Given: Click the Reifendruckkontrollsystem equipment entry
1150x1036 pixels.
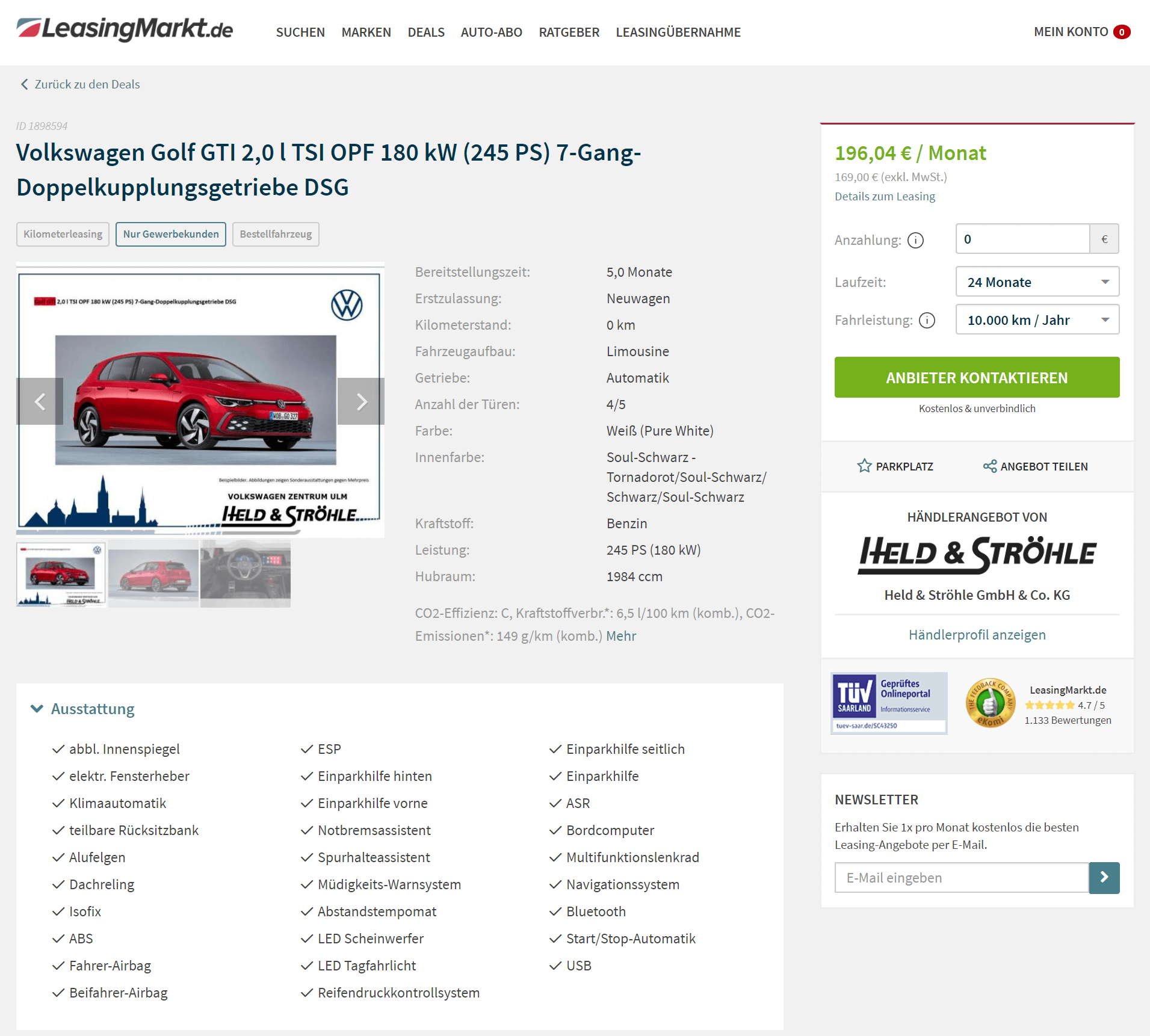Looking at the screenshot, I should coord(398,993).
